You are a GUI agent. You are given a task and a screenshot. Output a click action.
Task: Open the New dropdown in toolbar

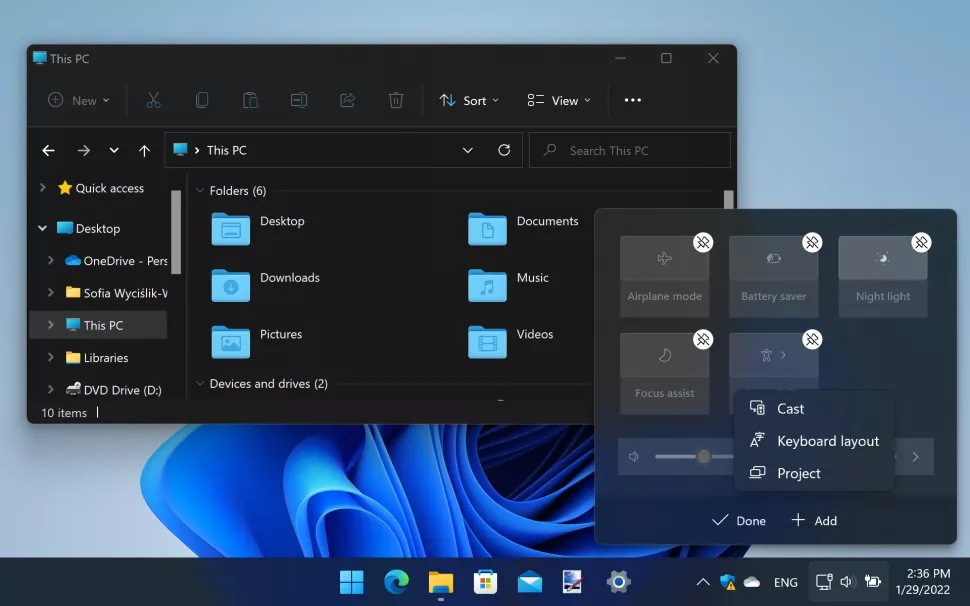click(79, 100)
